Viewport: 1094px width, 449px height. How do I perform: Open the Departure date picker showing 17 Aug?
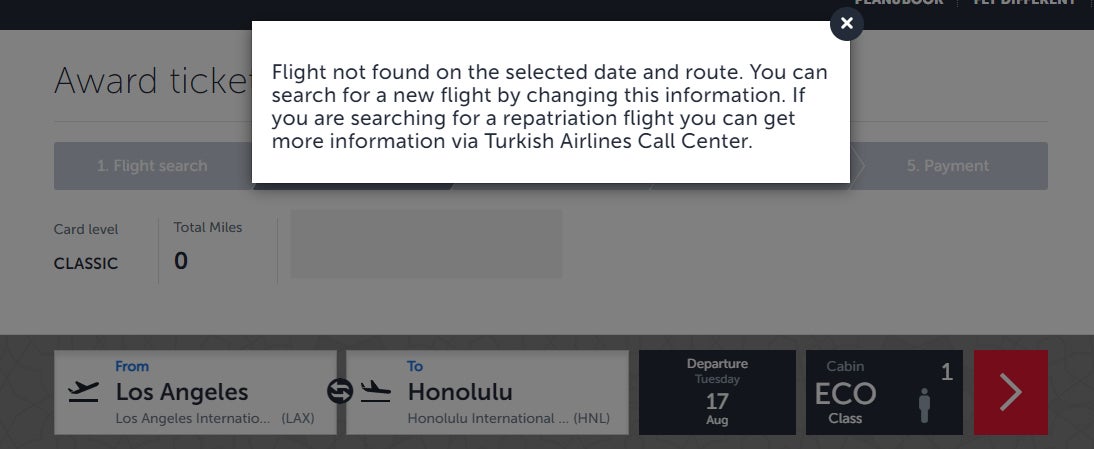[717, 393]
